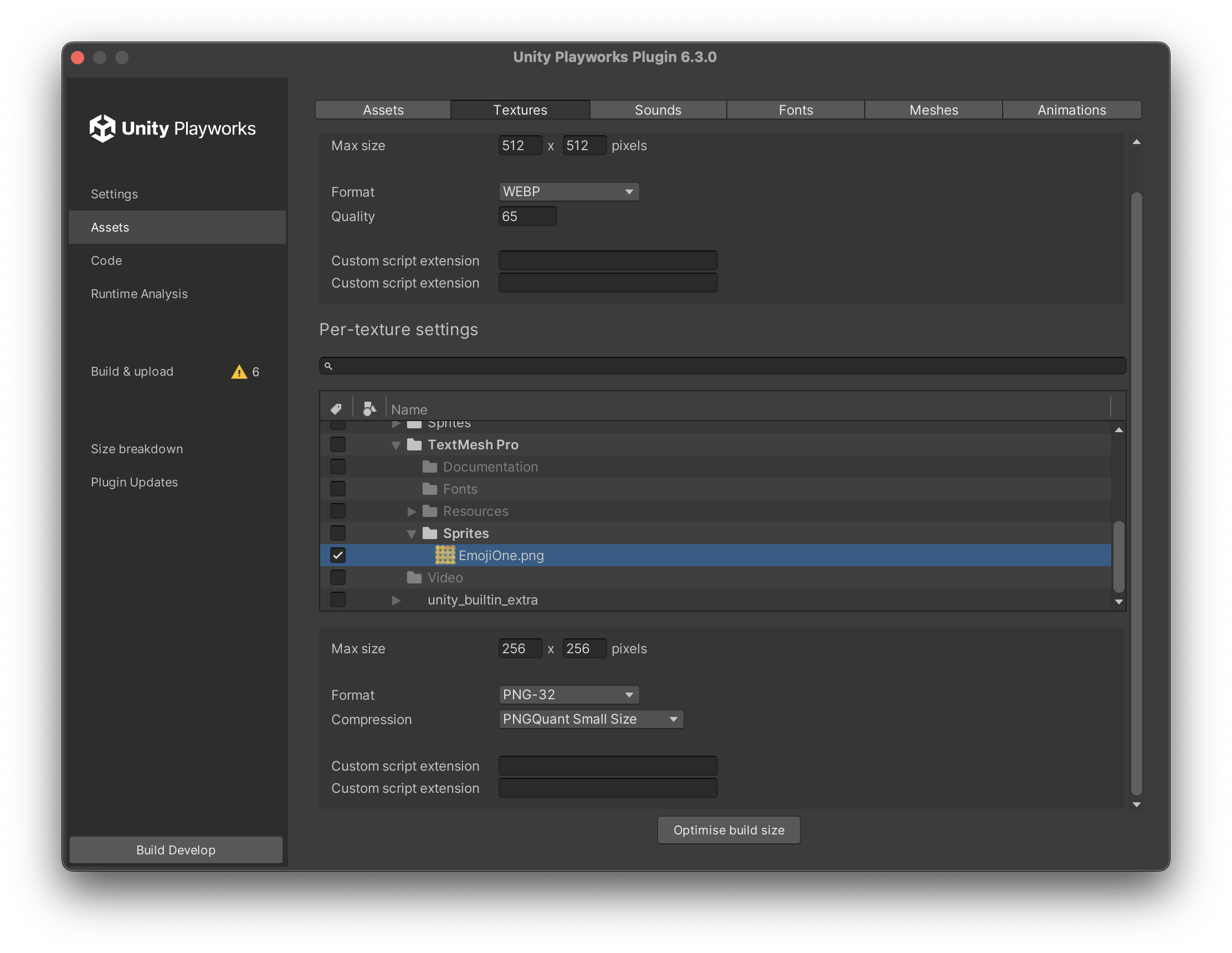The image size is (1232, 953).
Task: Open the PNGQuant Small Size compression dropdown
Action: click(x=591, y=719)
